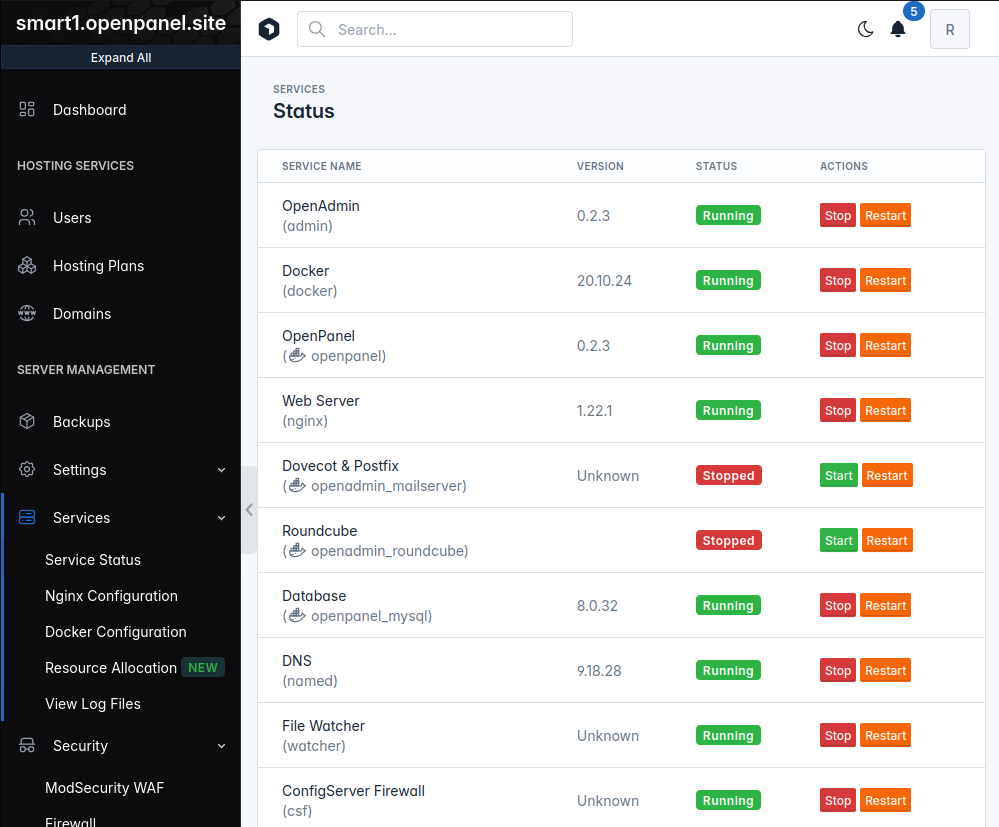
Task: Restart the File Watcher service
Action: pos(885,735)
